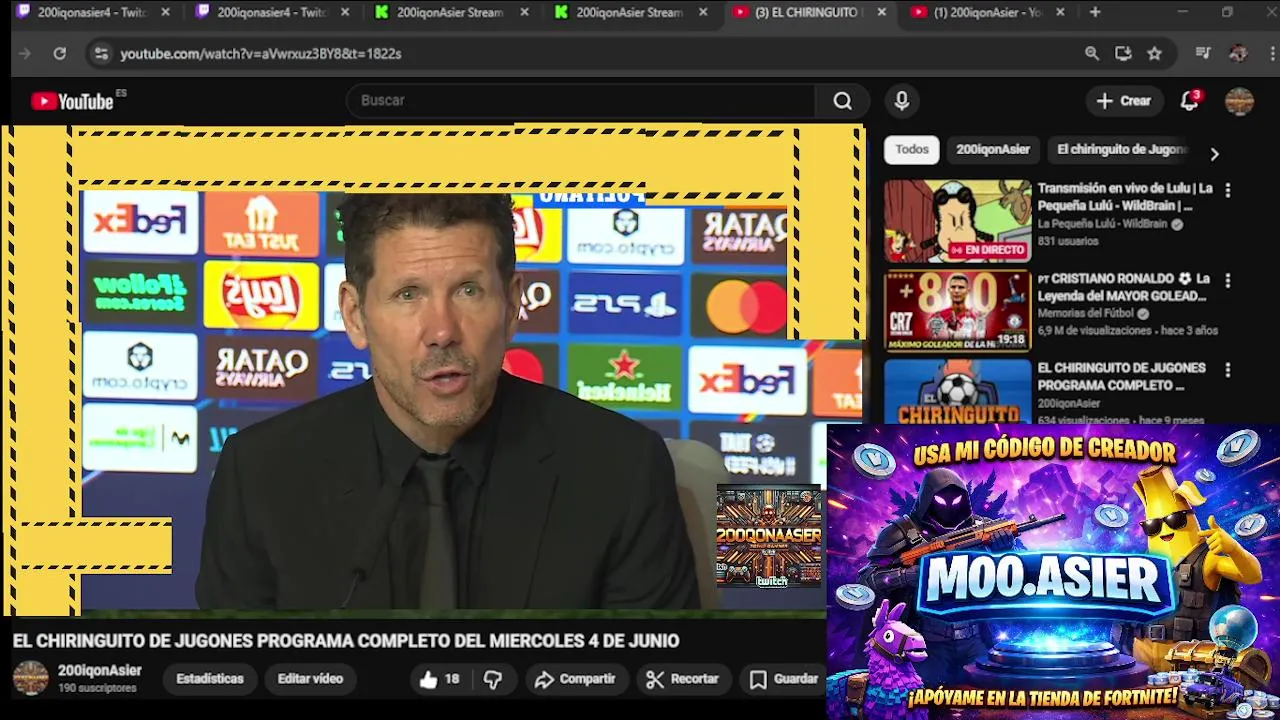
Task: Click the youtube.com URL in address bar
Action: [x=261, y=54]
